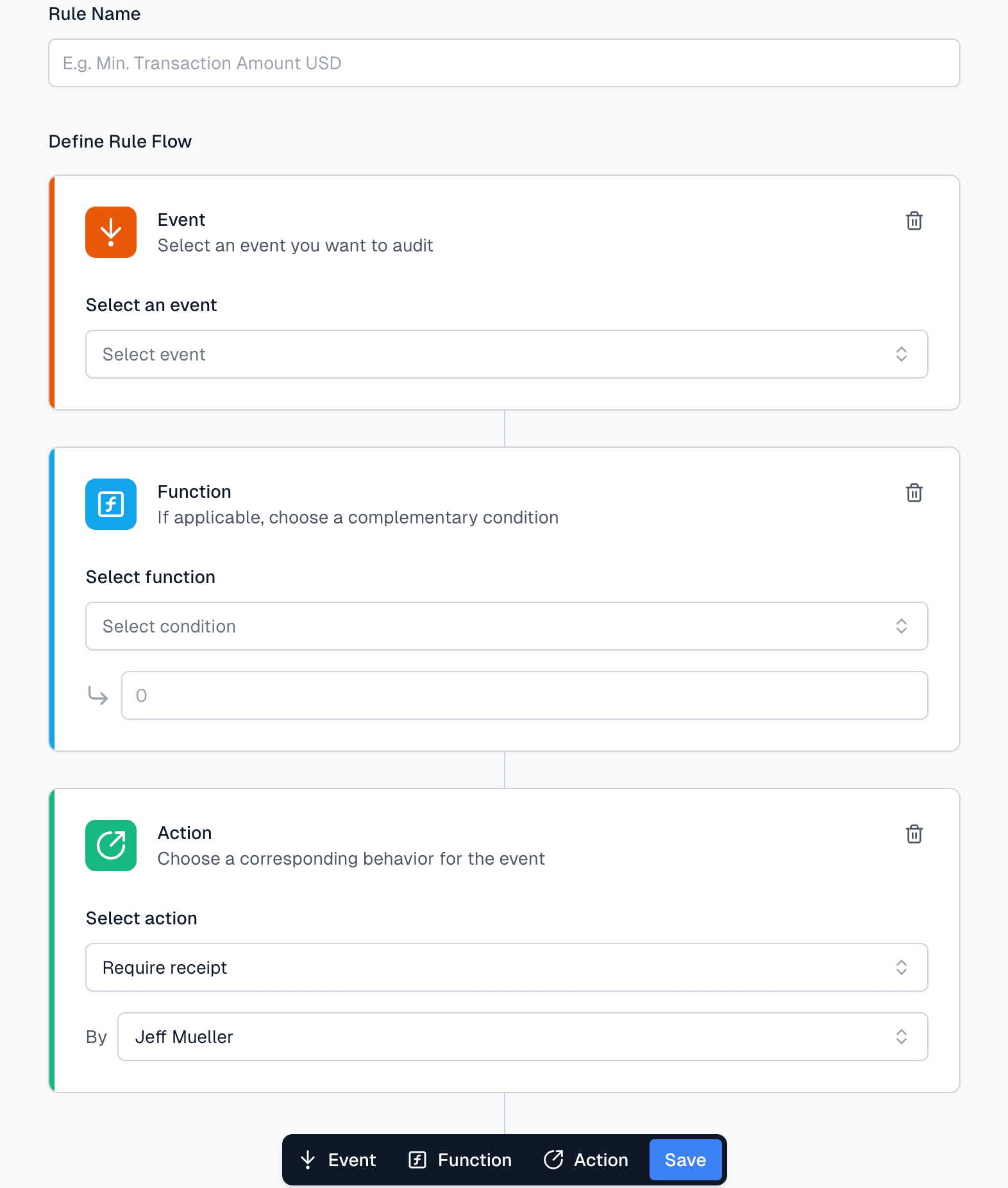The height and width of the screenshot is (1188, 1008).
Task: Delete the Function step with trash icon
Action: point(914,493)
